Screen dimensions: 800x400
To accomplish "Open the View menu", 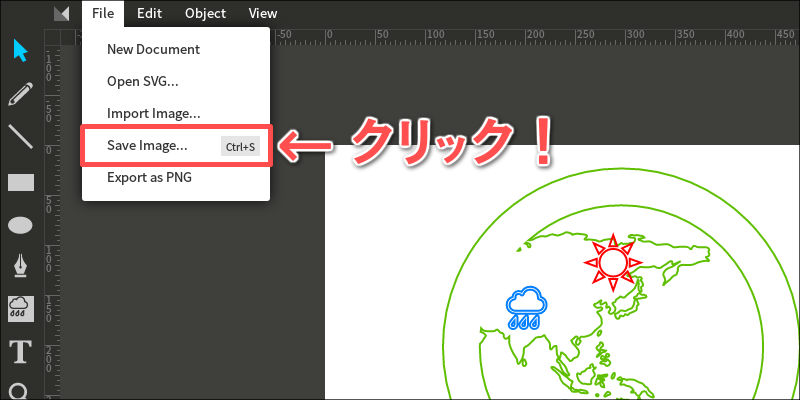I will (x=263, y=14).
